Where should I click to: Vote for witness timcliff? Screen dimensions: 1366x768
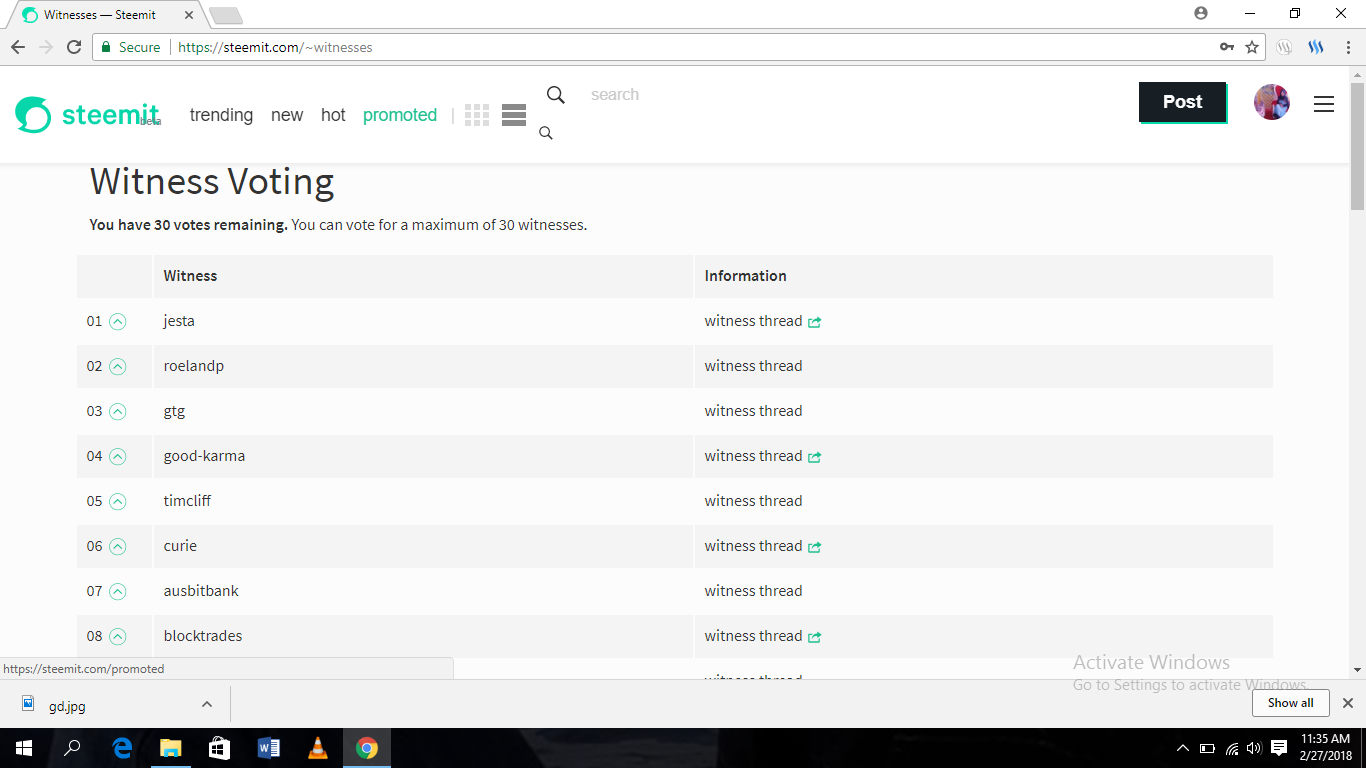(119, 501)
